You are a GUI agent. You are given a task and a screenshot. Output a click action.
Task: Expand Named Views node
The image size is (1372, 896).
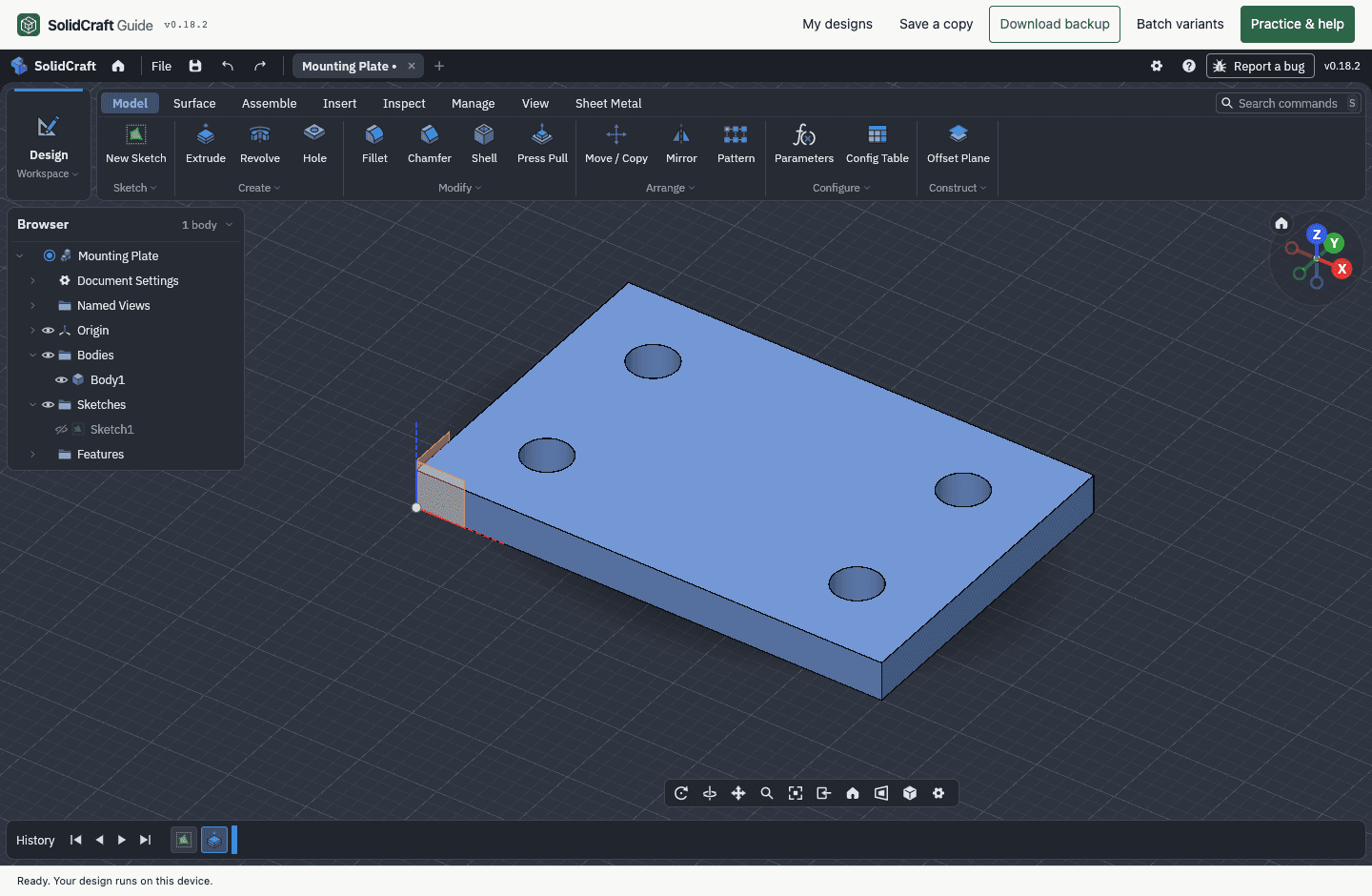coord(32,306)
